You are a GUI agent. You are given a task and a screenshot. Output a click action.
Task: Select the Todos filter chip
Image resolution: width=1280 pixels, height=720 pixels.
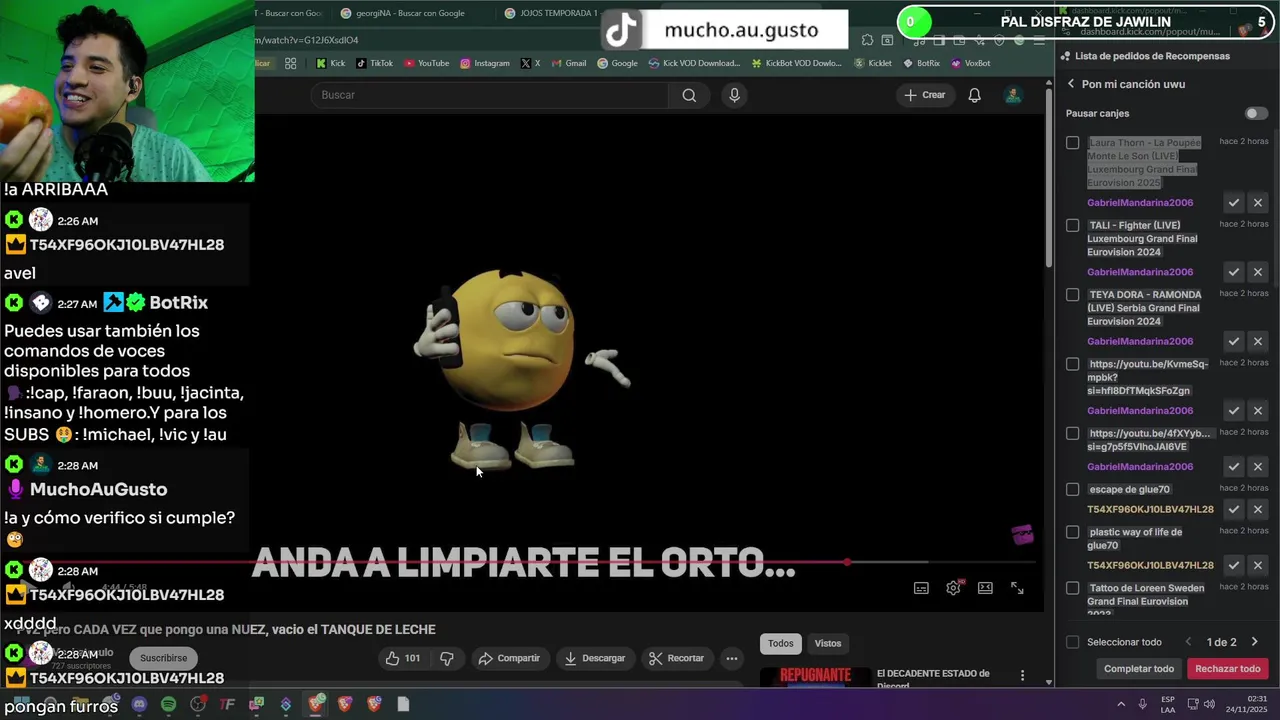pyautogui.click(x=781, y=643)
